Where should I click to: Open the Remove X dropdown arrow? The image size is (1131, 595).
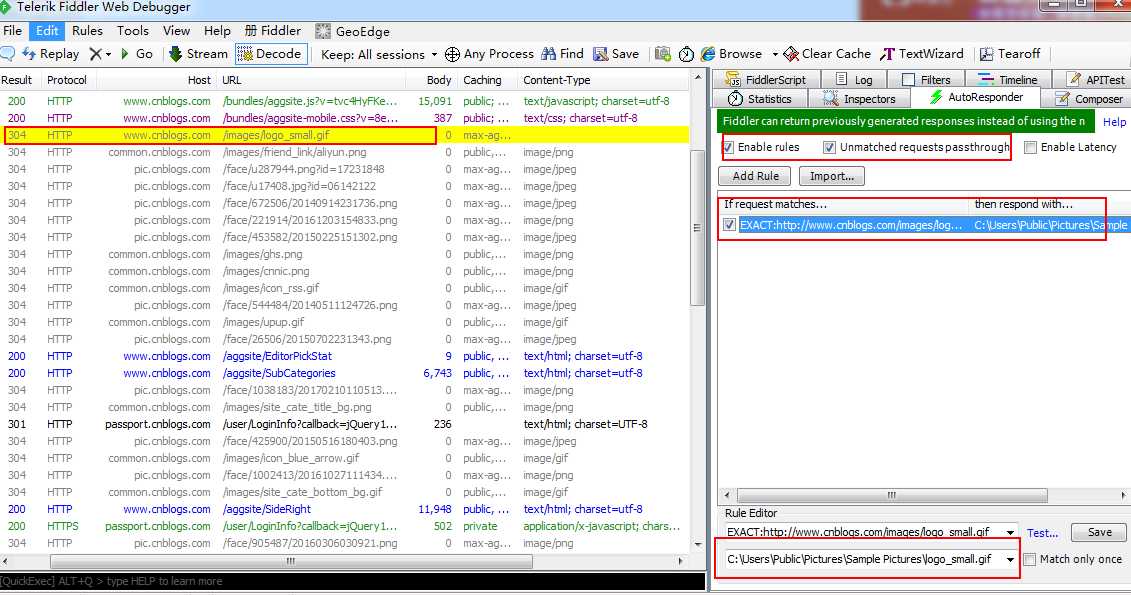pyautogui.click(x=108, y=55)
